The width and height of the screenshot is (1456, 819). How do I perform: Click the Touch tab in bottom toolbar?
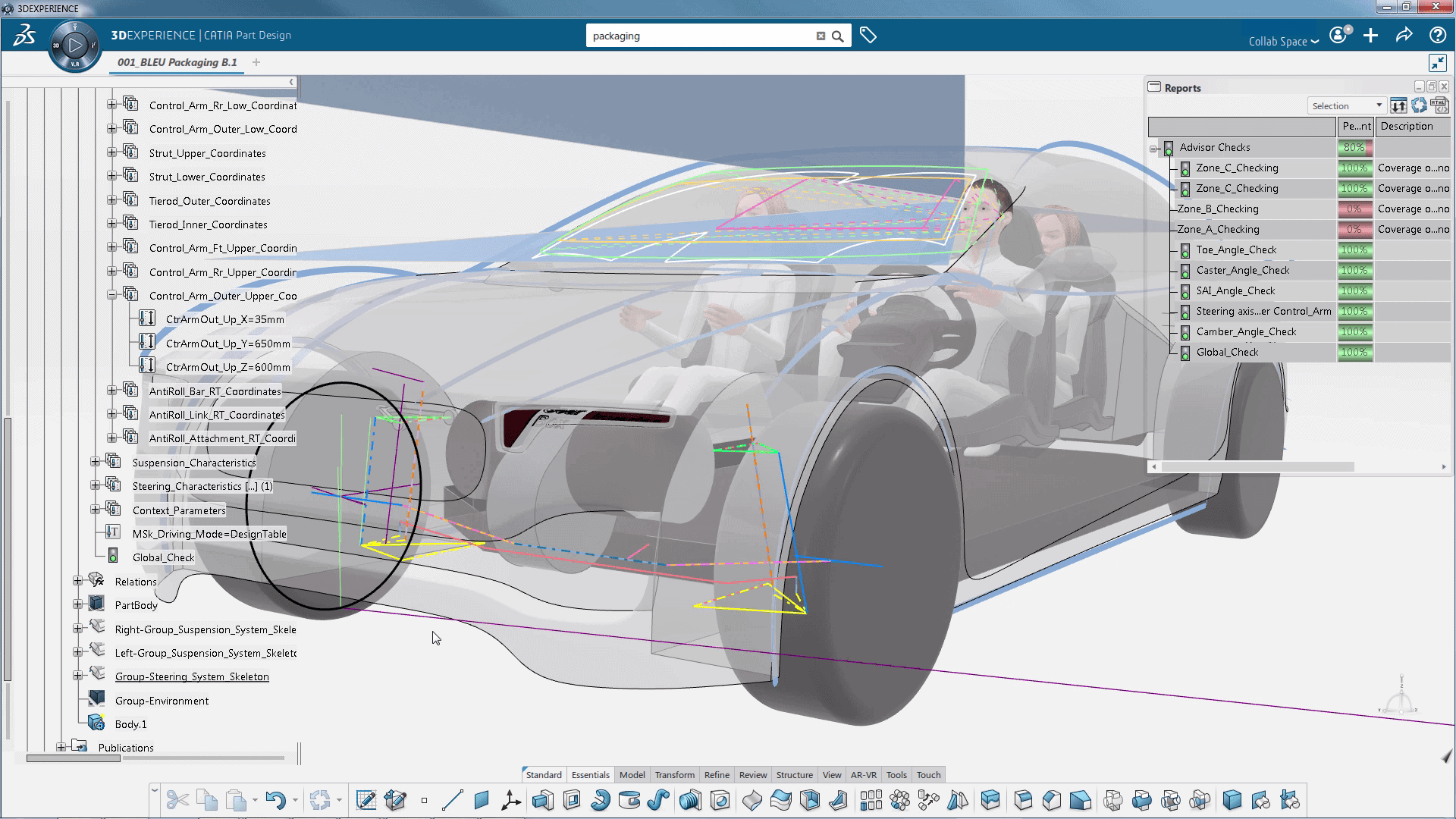(x=928, y=775)
